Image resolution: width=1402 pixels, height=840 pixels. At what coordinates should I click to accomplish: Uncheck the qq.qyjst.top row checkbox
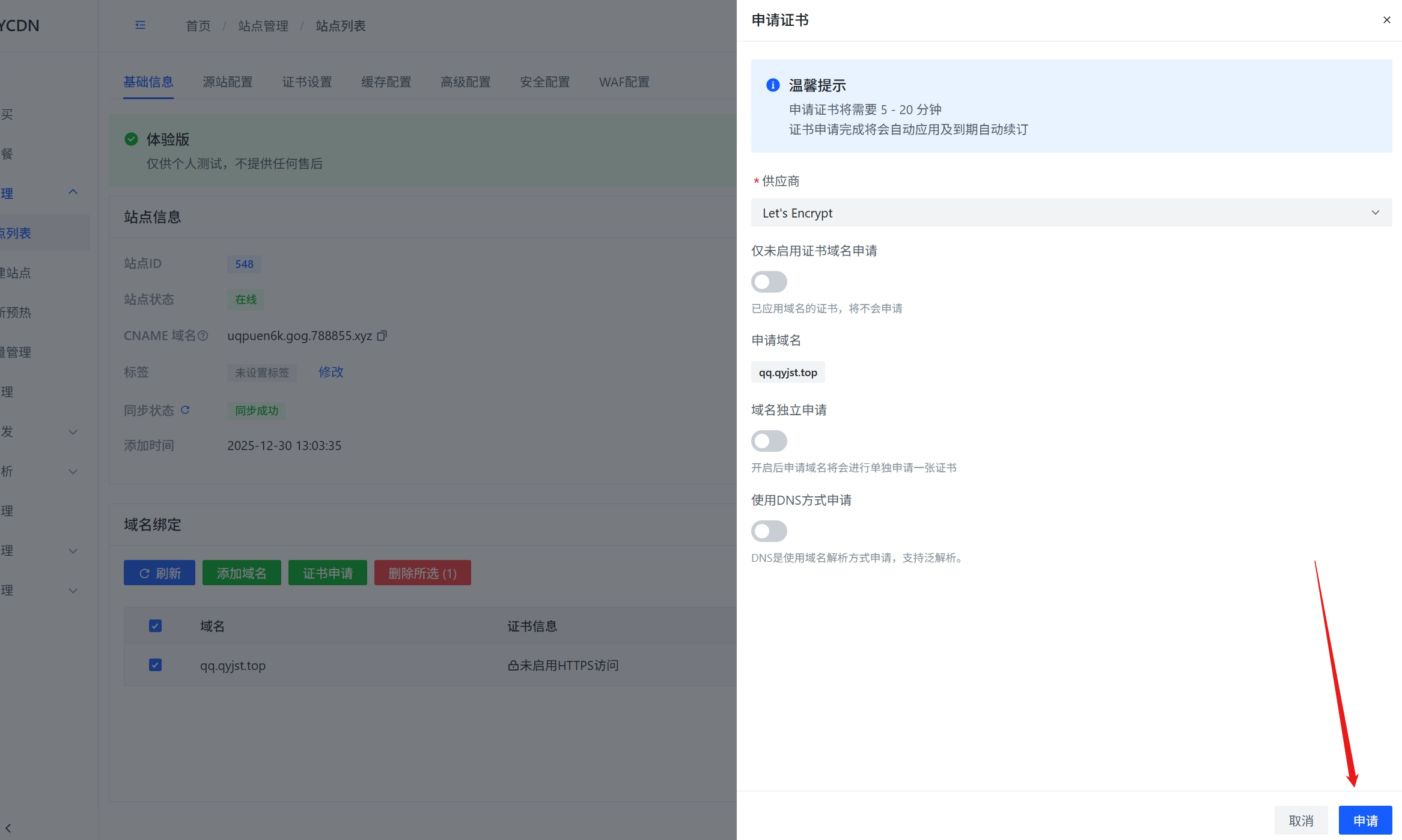(155, 665)
